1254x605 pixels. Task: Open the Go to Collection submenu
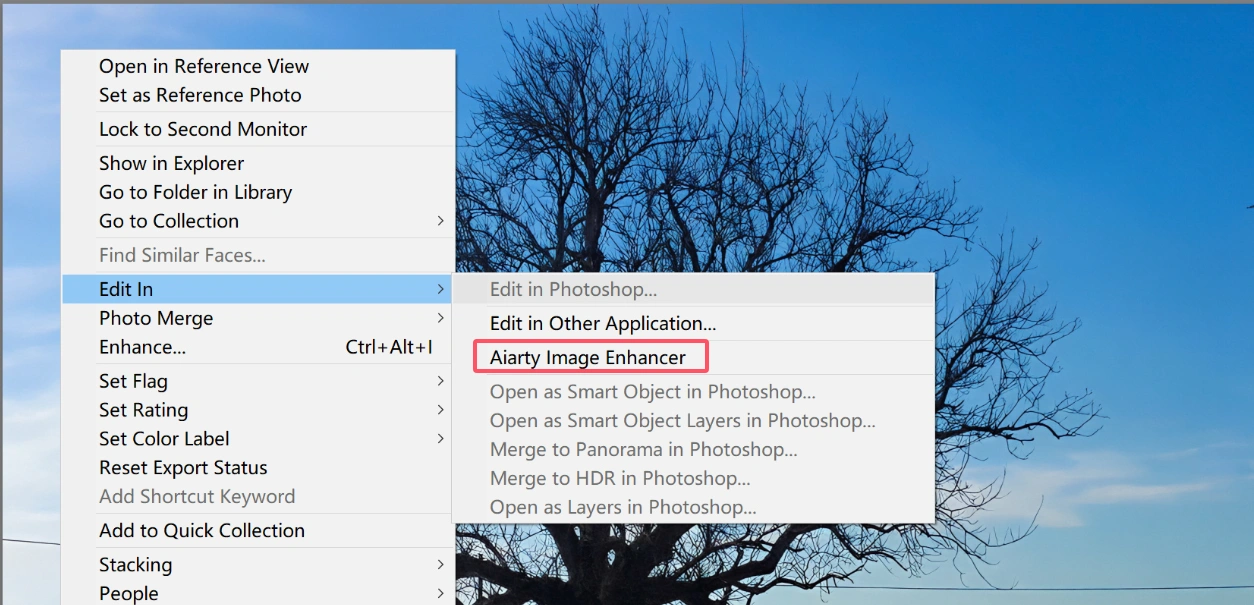(258, 221)
